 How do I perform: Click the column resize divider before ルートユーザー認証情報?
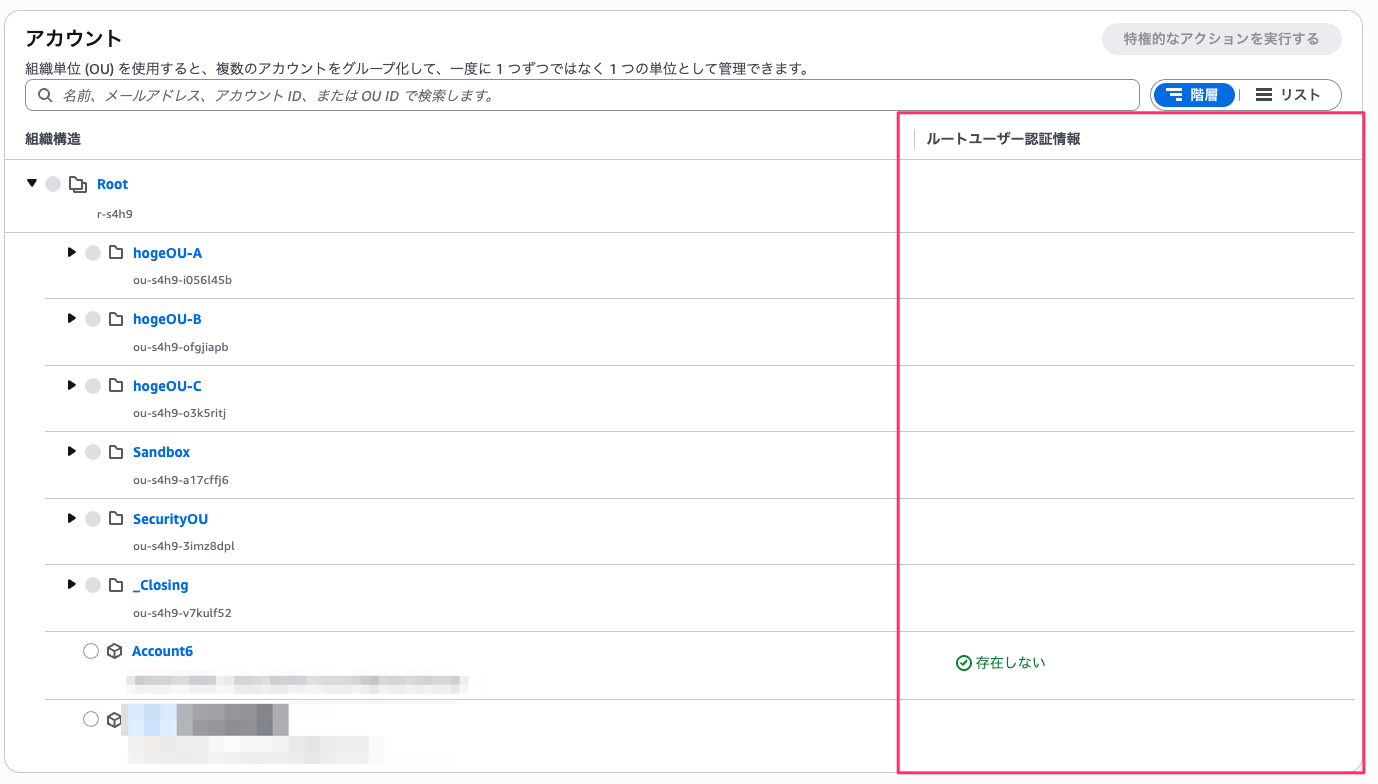tap(914, 139)
